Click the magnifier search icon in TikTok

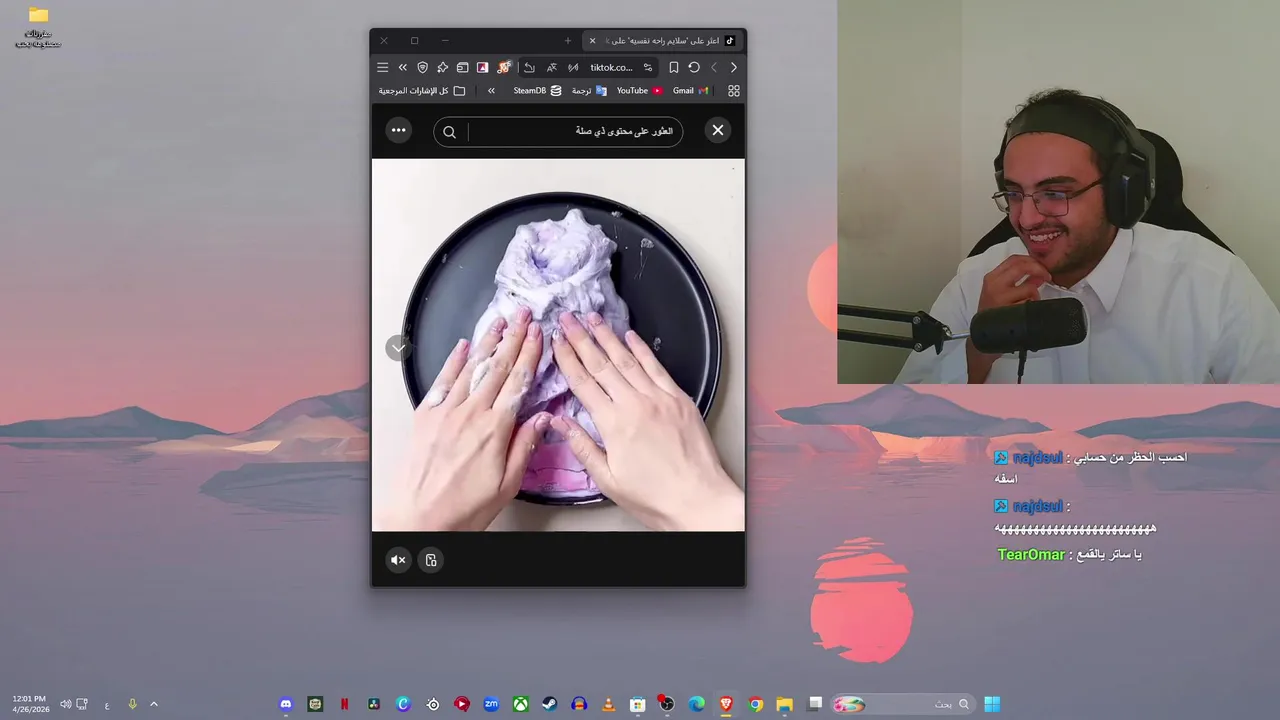click(449, 131)
